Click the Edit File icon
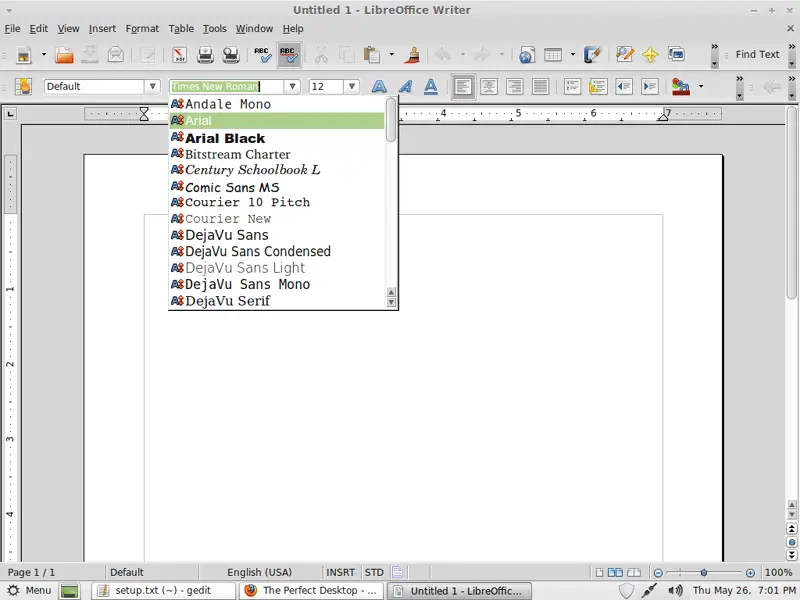 (148, 55)
